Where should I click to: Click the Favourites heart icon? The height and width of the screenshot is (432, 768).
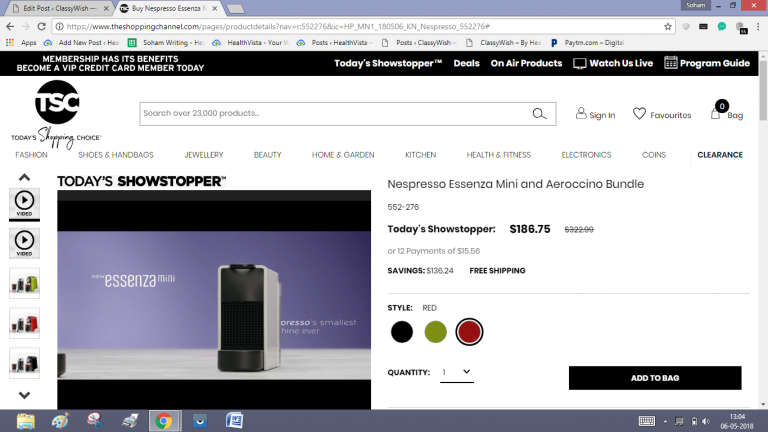pos(639,114)
